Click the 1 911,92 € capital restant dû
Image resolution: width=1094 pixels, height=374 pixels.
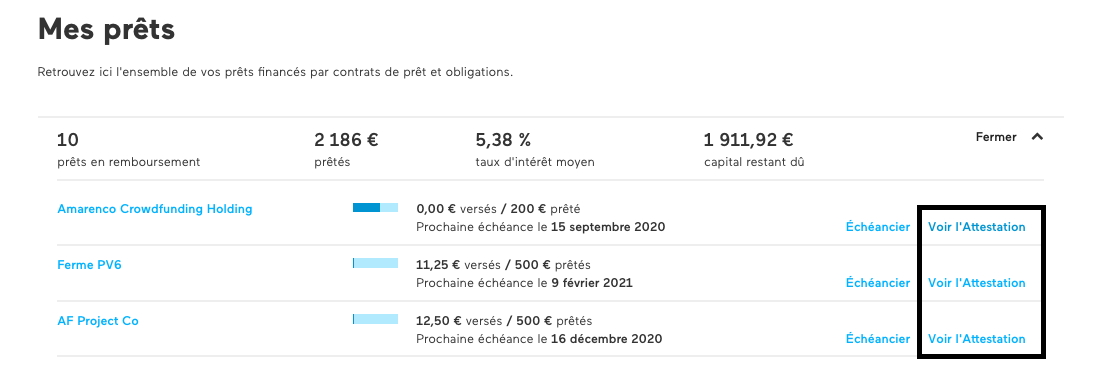754,150
